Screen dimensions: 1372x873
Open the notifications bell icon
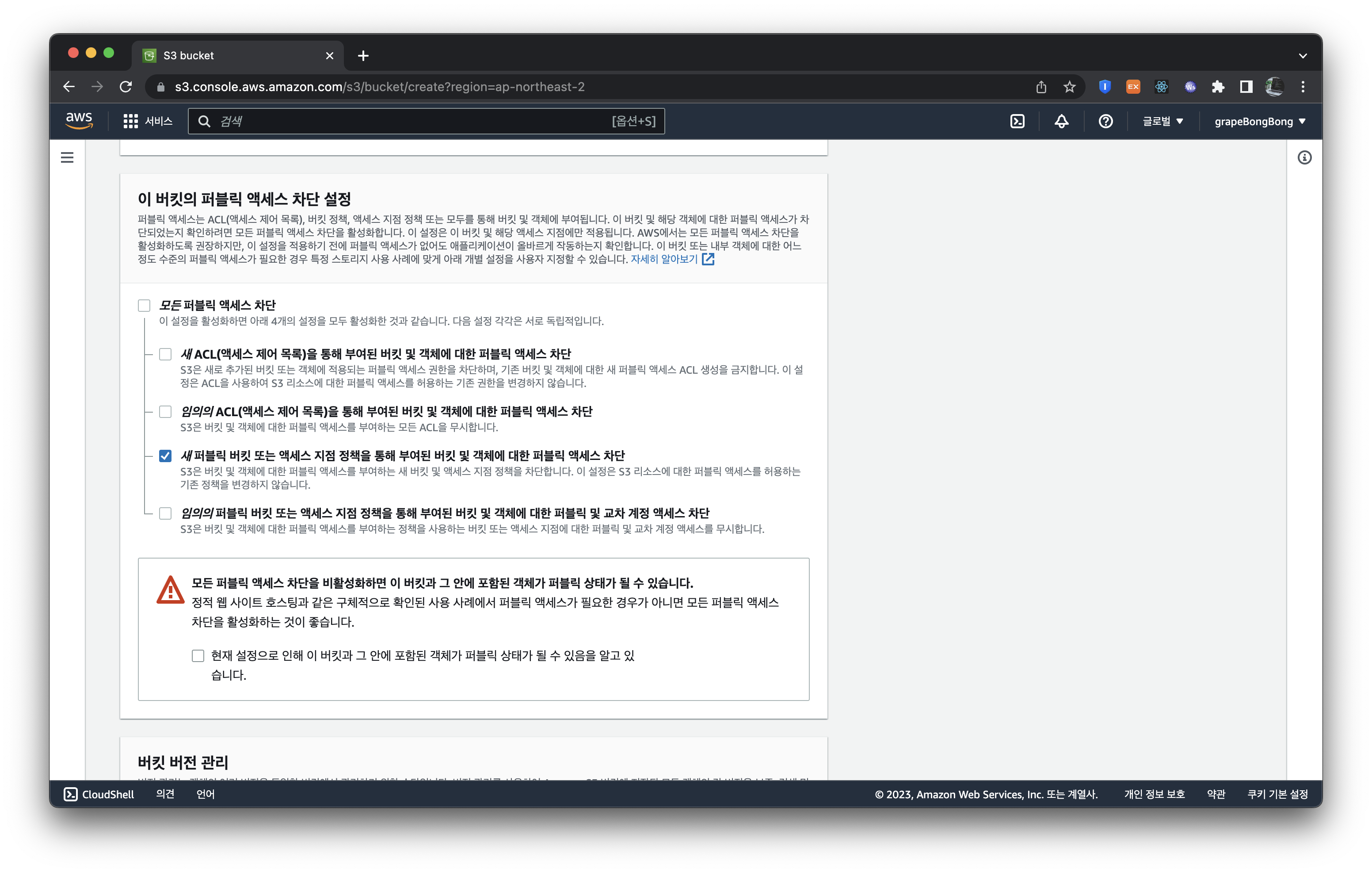click(x=1061, y=121)
